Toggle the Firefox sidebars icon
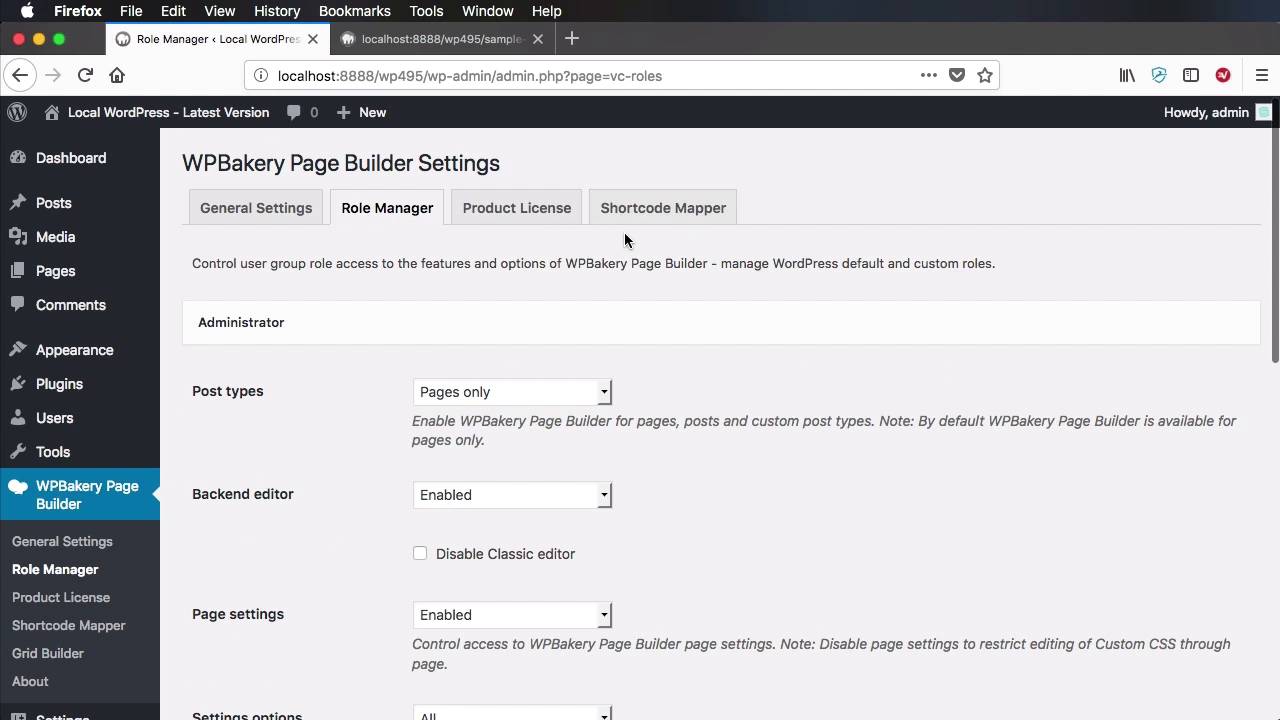Screen dimensions: 1280x720 [1191, 75]
